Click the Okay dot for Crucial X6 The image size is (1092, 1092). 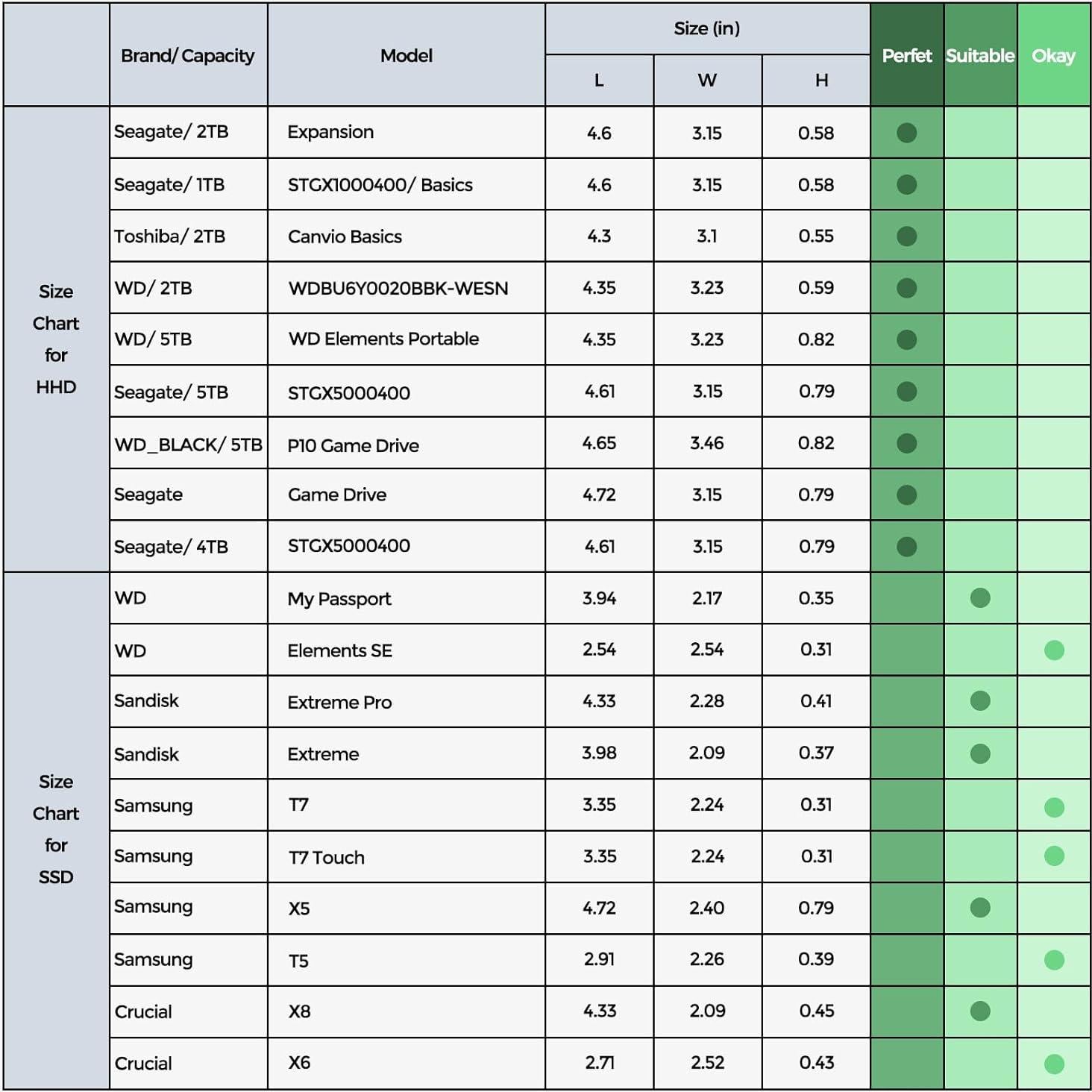point(1054,1064)
